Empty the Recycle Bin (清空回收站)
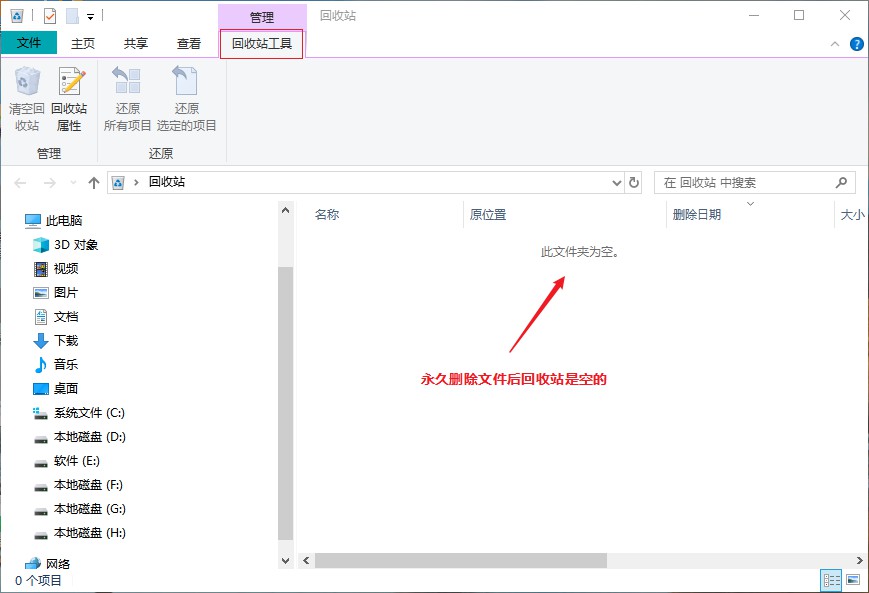Screen dimensions: 869x593 [27, 97]
